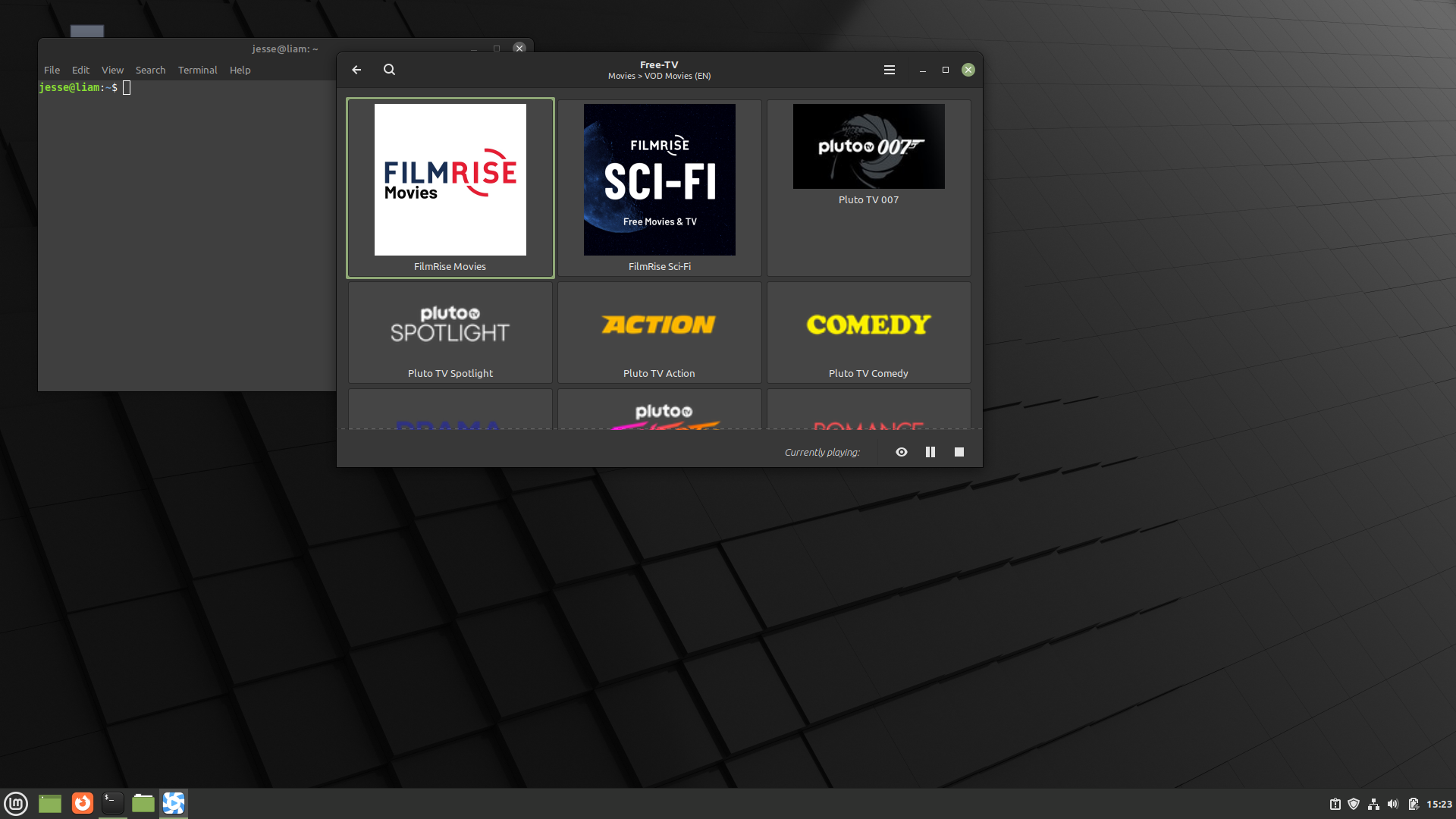Open the Search menu in terminal
Image resolution: width=1456 pixels, height=819 pixels.
(150, 70)
